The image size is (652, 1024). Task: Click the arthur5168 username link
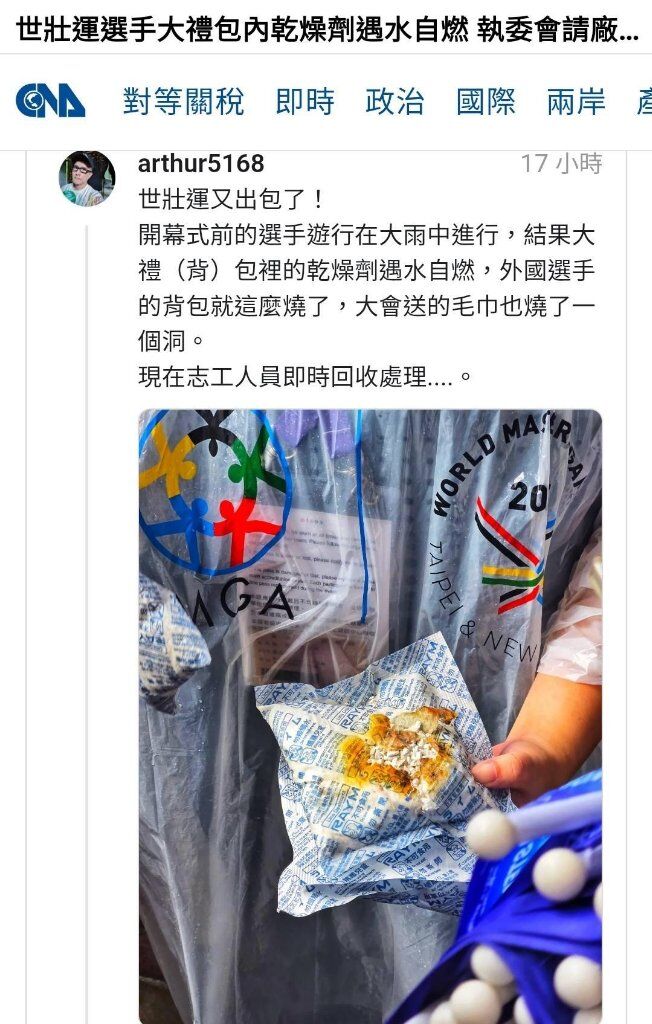(201, 163)
